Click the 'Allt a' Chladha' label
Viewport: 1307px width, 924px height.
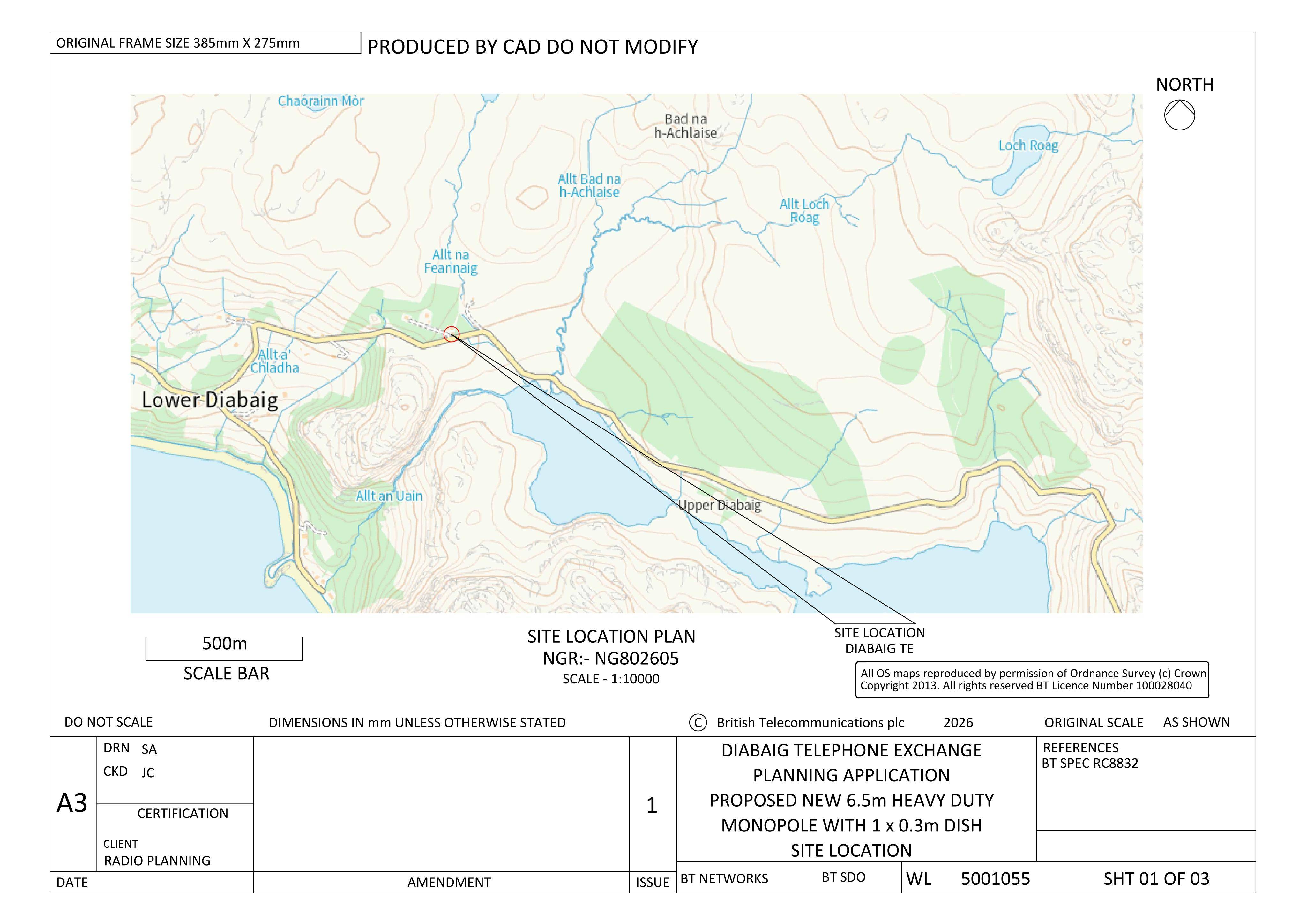275,361
